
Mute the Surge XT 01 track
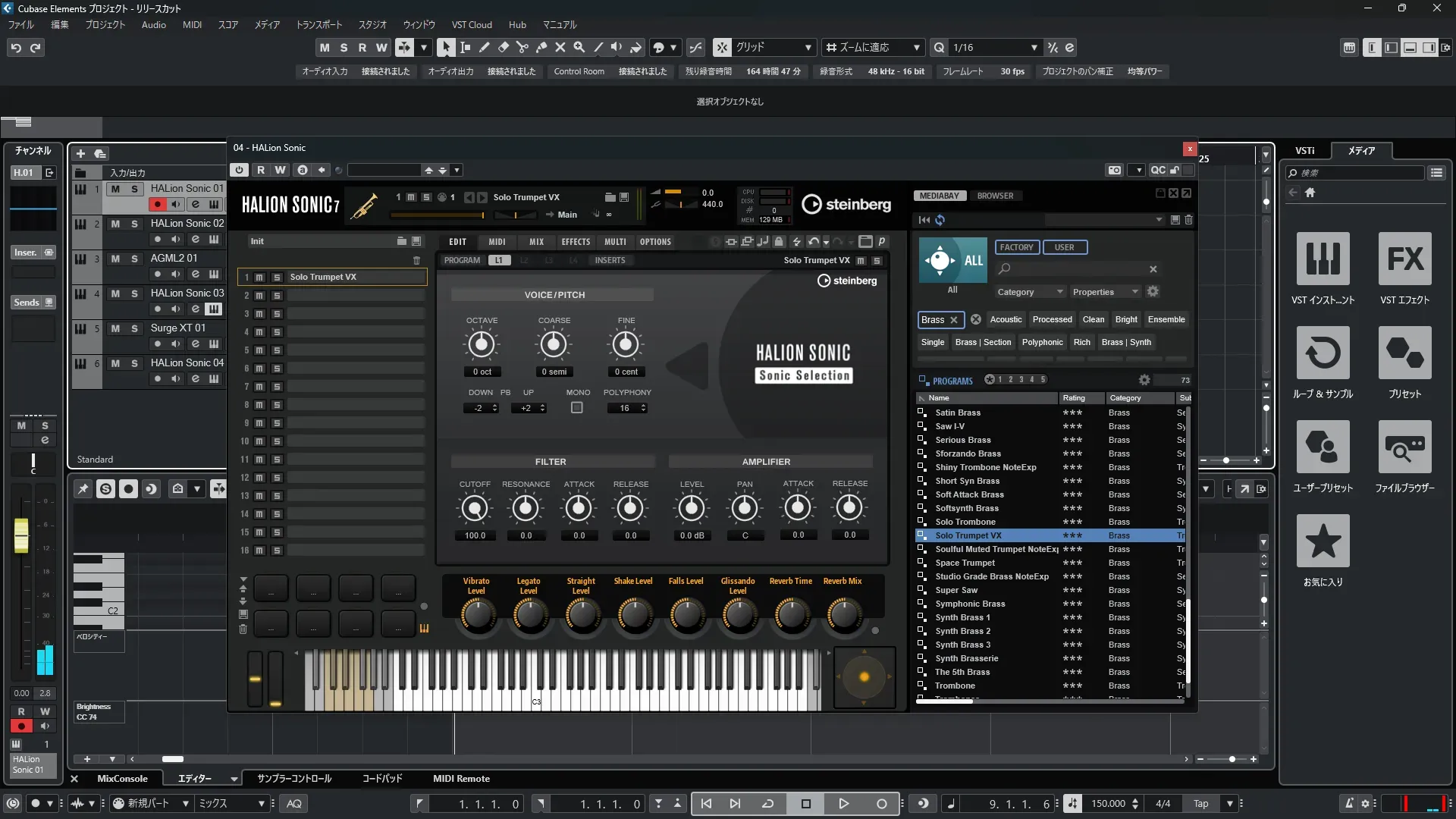coord(115,328)
